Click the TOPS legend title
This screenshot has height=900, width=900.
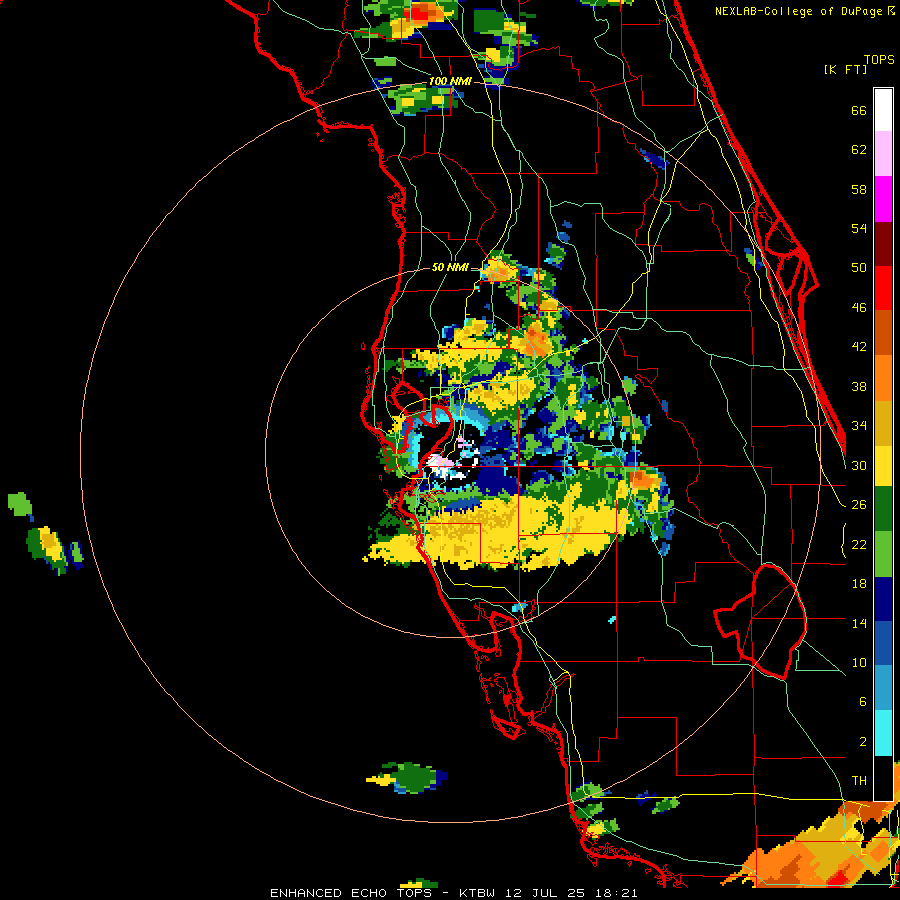tap(879, 59)
